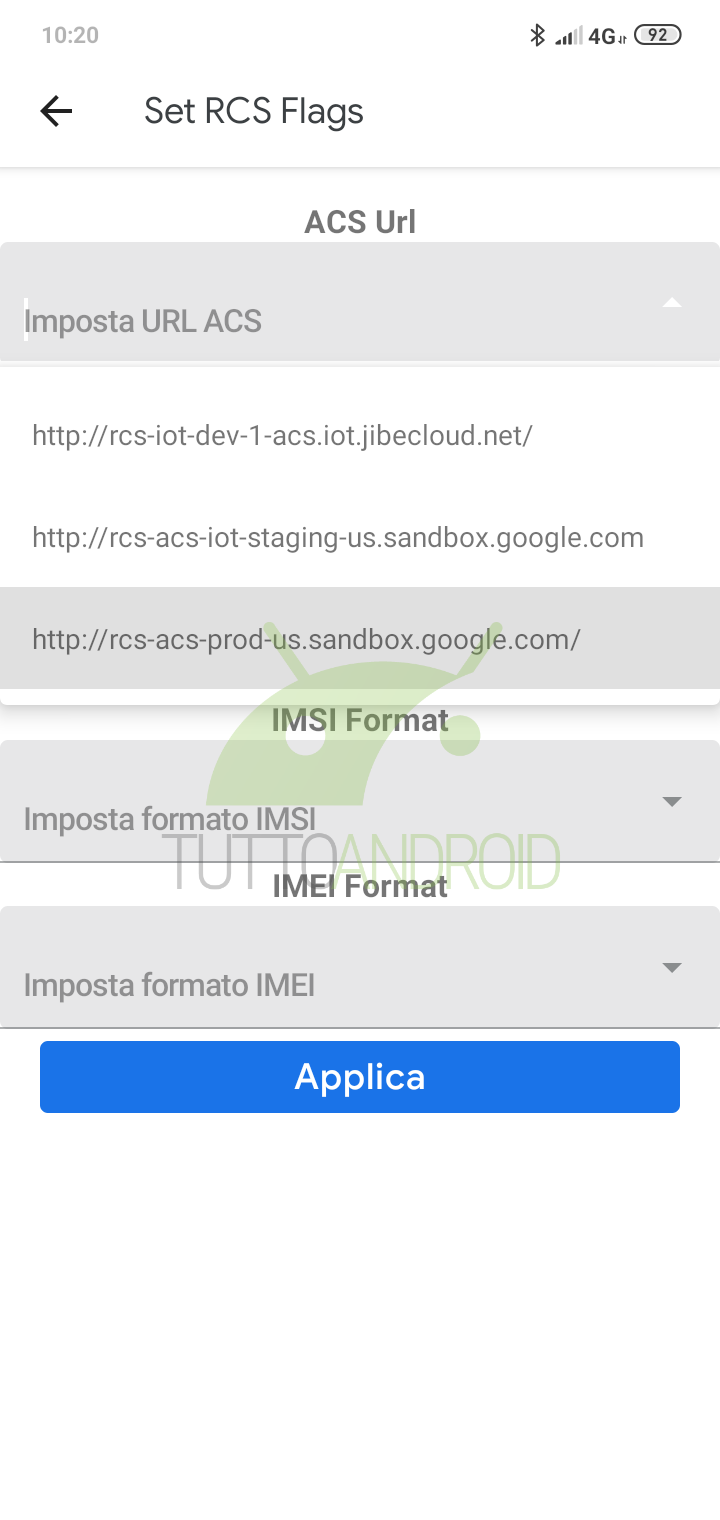The width and height of the screenshot is (720, 1520).
Task: Tap the battery level indicator
Action: 657,35
